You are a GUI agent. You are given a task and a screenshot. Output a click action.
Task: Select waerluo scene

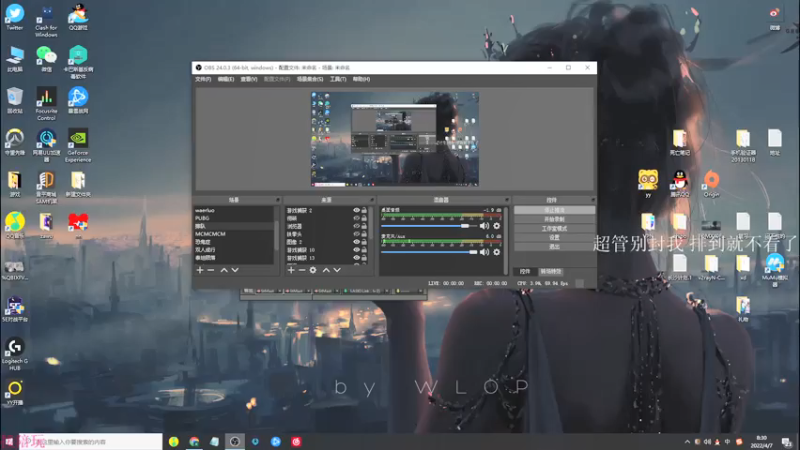pos(234,210)
